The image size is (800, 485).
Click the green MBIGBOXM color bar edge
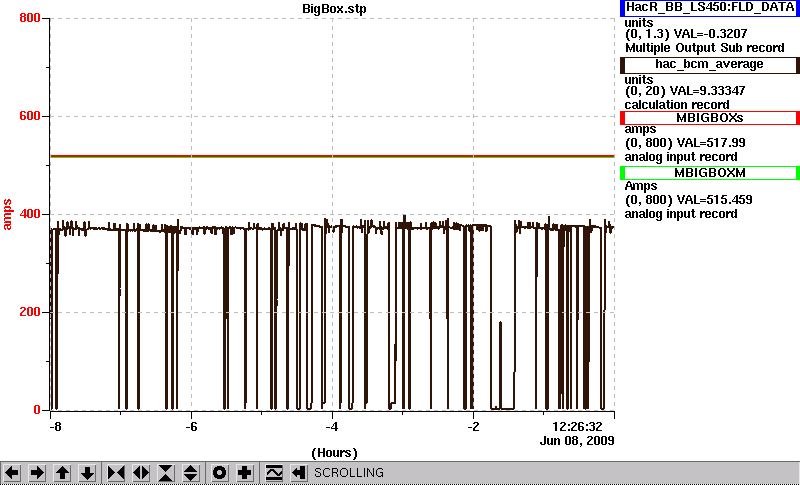pyautogui.click(x=623, y=173)
